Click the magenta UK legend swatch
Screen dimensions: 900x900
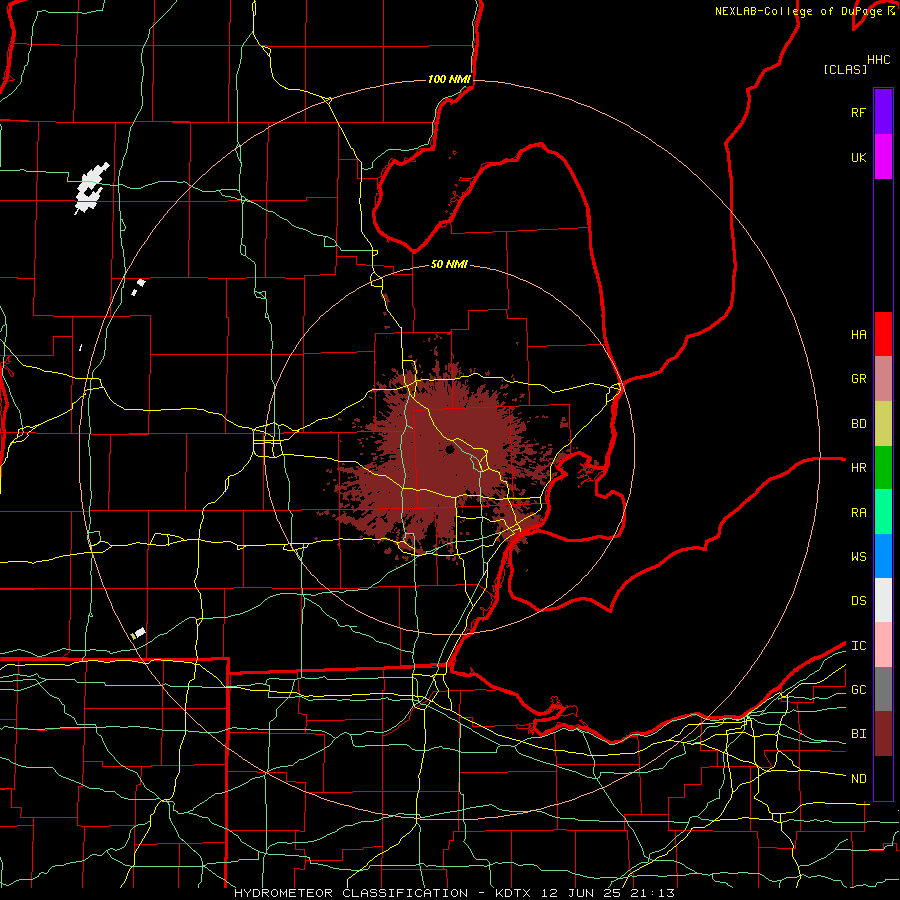point(883,157)
